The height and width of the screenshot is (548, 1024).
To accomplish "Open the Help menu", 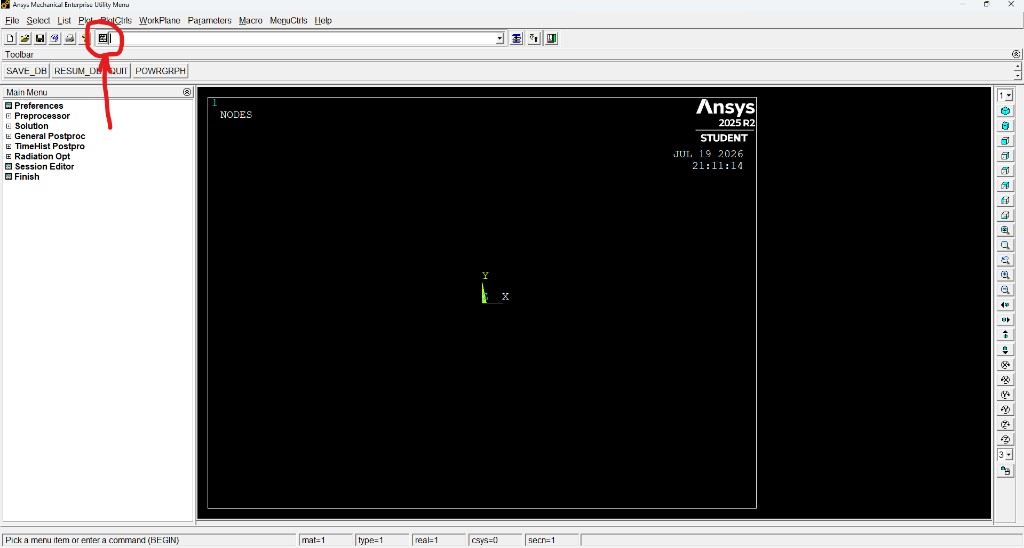I will pyautogui.click(x=323, y=20).
